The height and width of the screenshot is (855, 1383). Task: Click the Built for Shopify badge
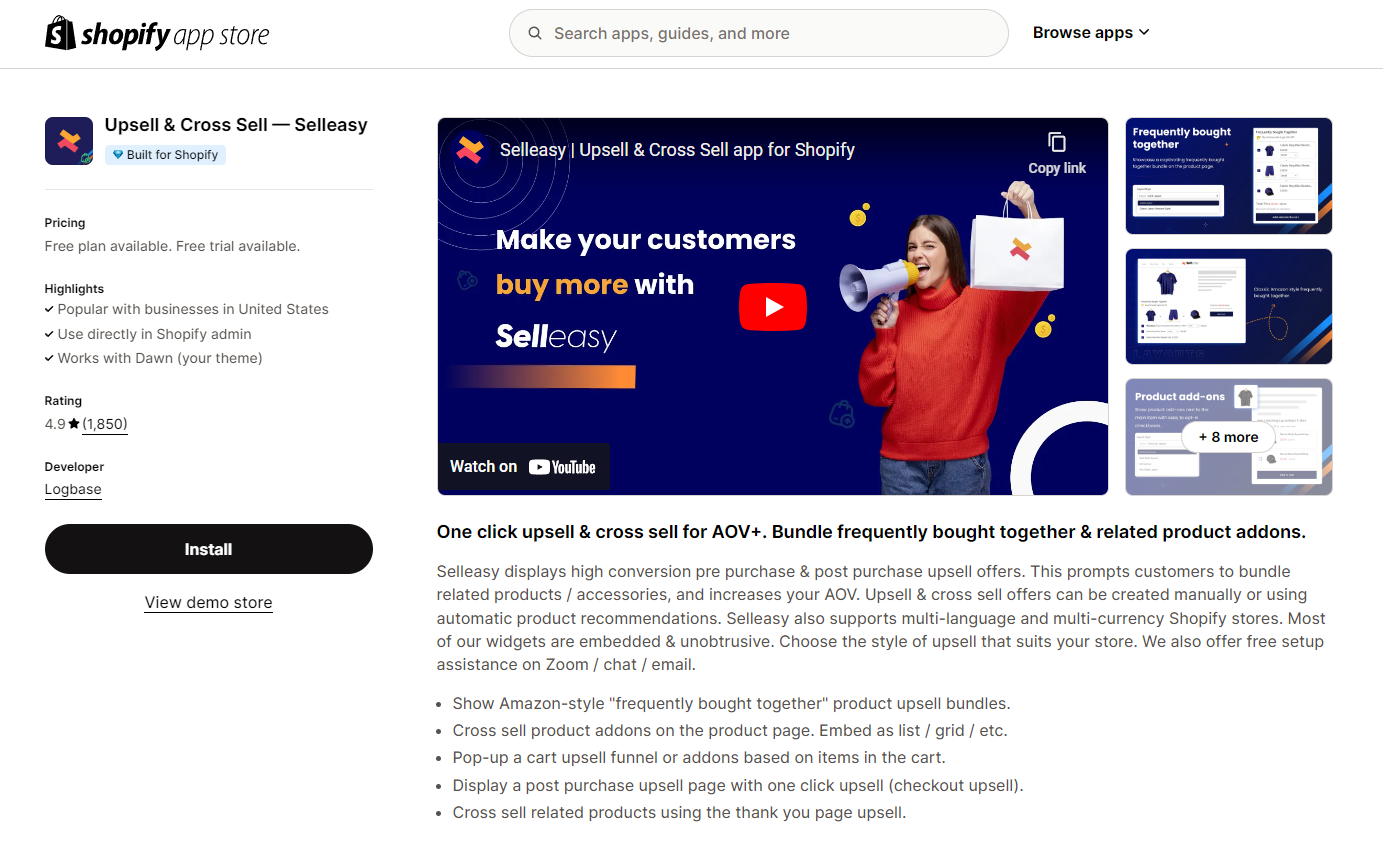(x=165, y=155)
